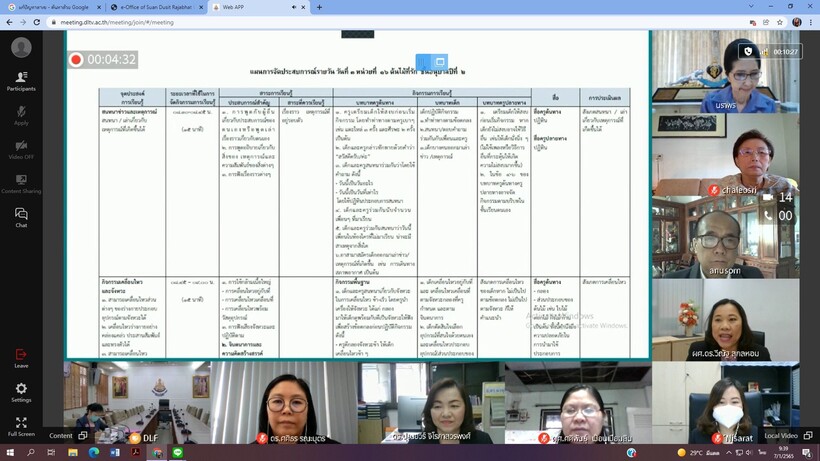Close the Google search tab
This screenshot has width=820, height=461.
(99, 7)
